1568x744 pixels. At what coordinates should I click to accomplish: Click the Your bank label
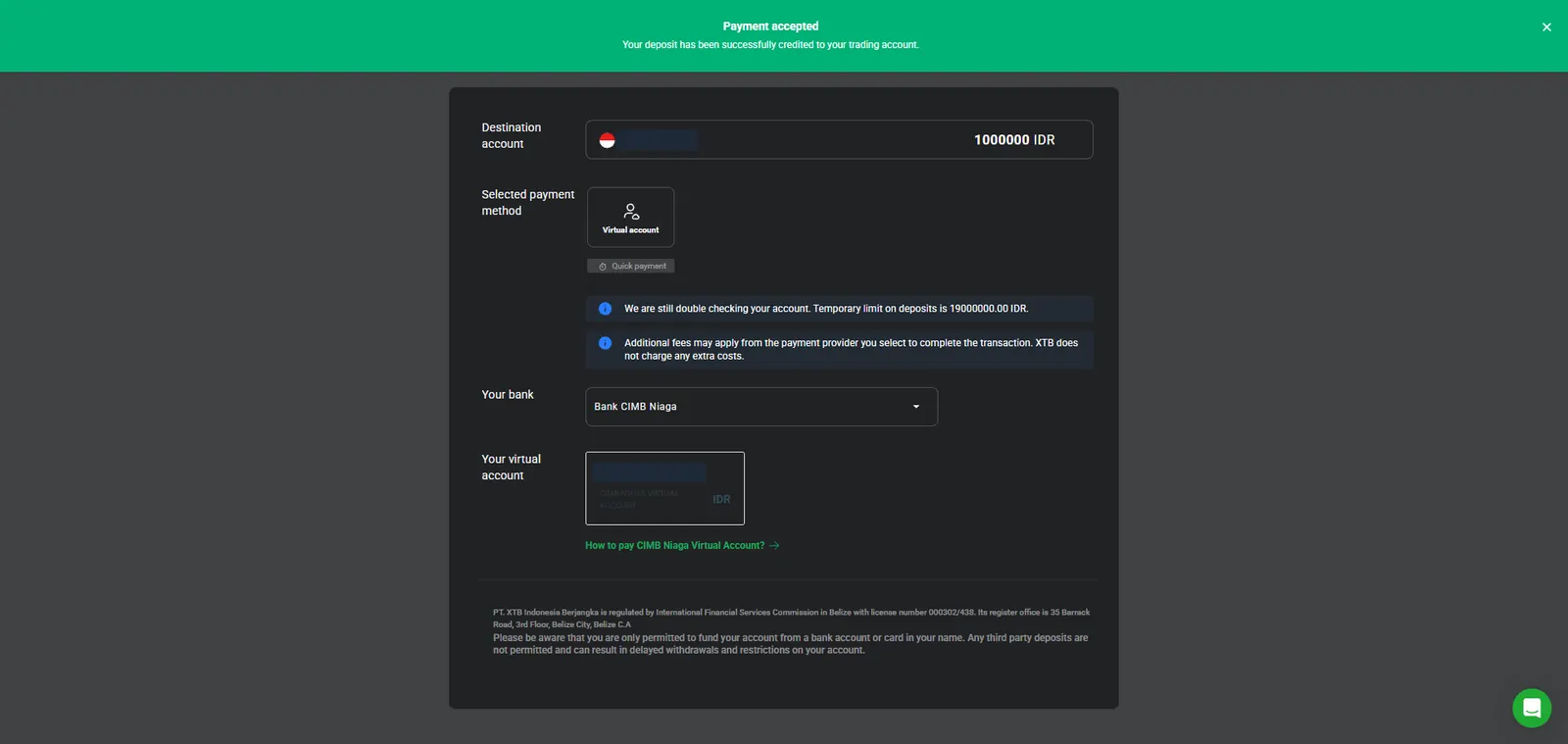(x=508, y=395)
